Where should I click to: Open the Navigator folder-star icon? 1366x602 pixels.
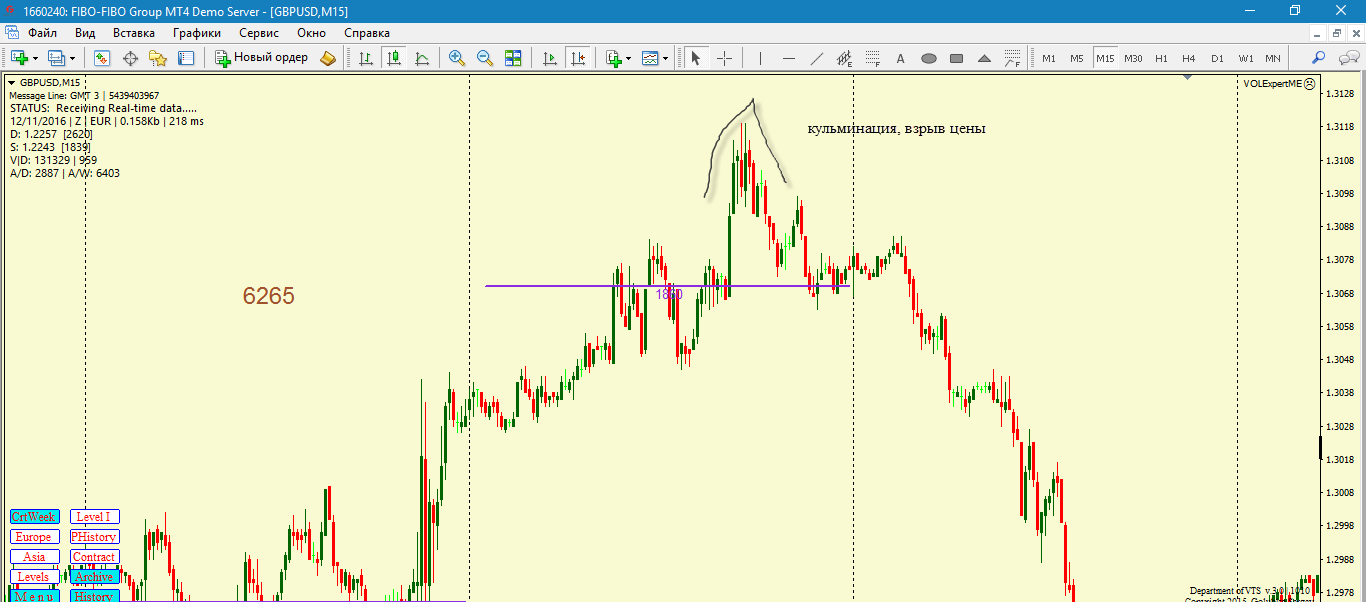tap(158, 58)
